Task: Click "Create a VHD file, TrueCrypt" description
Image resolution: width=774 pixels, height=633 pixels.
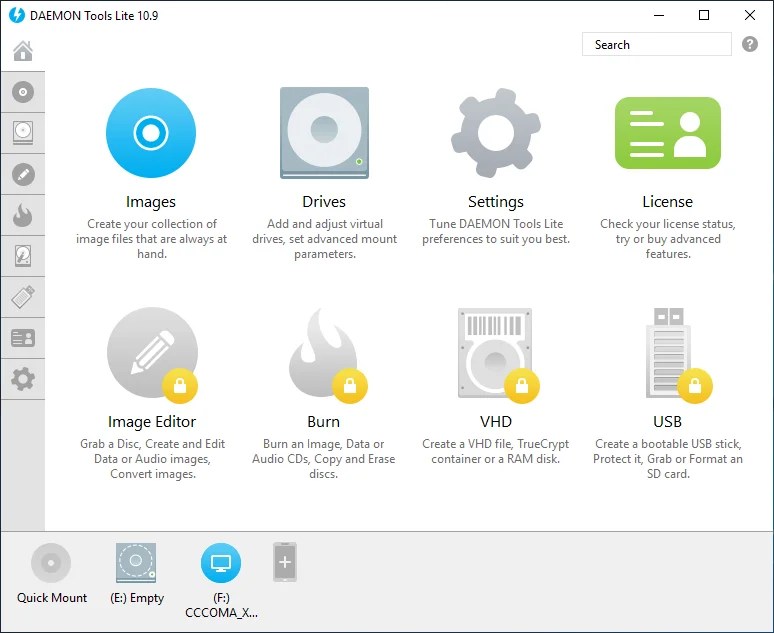Action: [496, 451]
